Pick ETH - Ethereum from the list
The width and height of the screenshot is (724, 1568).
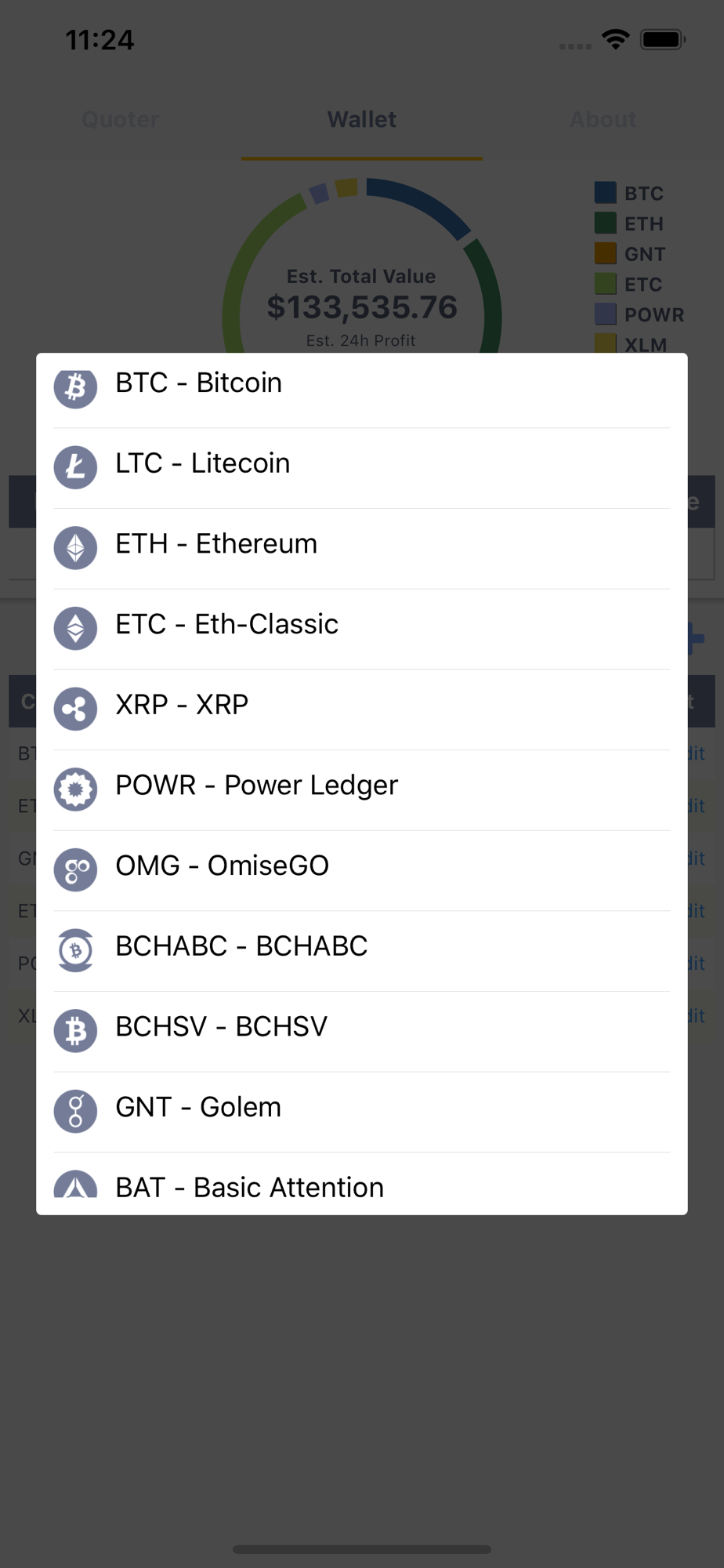[x=216, y=544]
